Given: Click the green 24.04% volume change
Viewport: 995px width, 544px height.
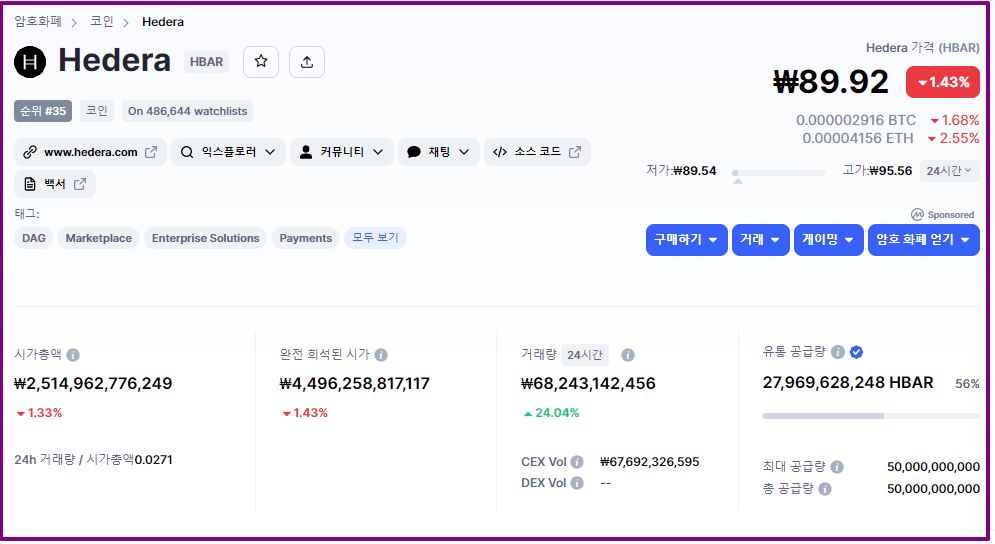Looking at the screenshot, I should point(551,413).
